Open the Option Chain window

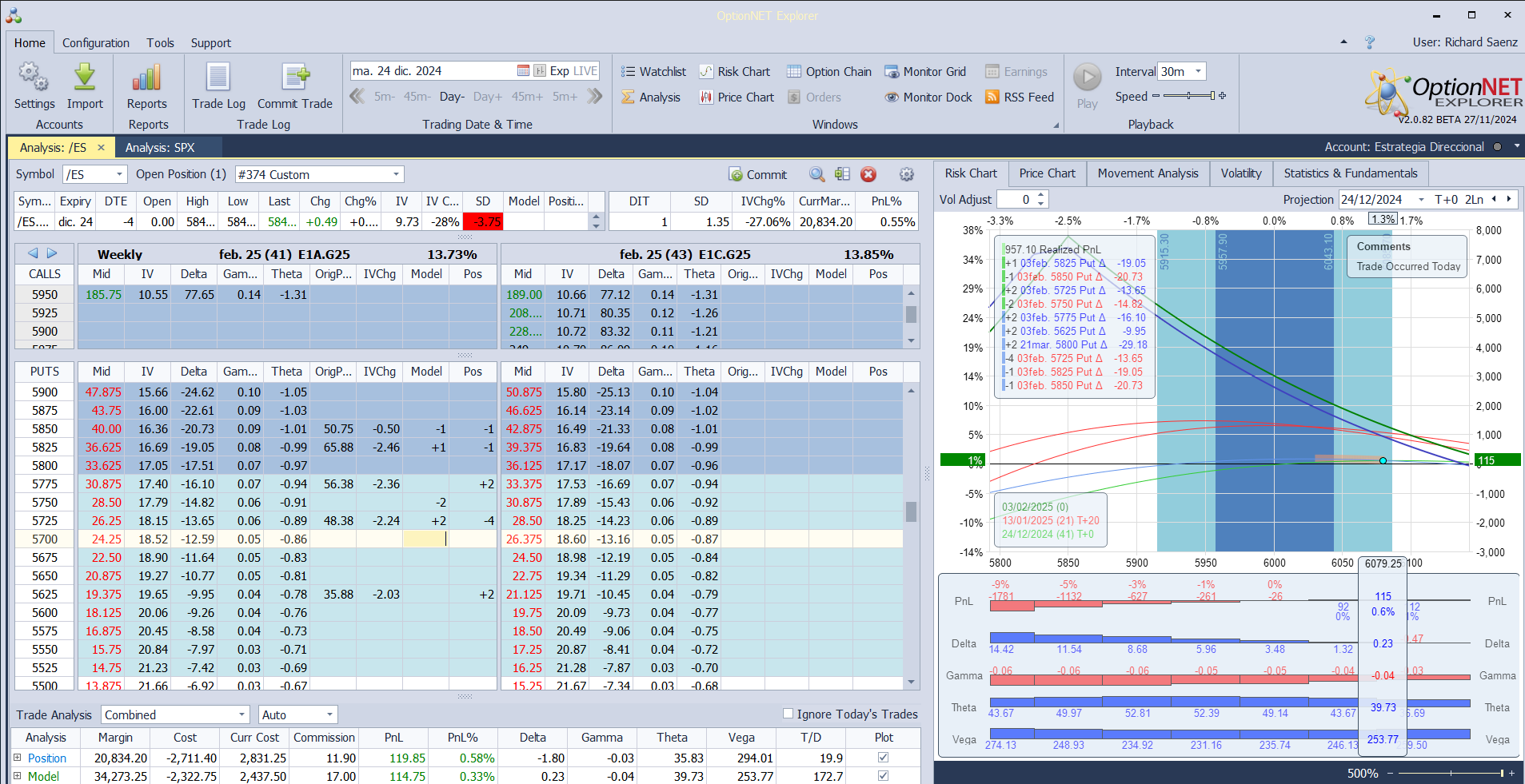point(829,71)
